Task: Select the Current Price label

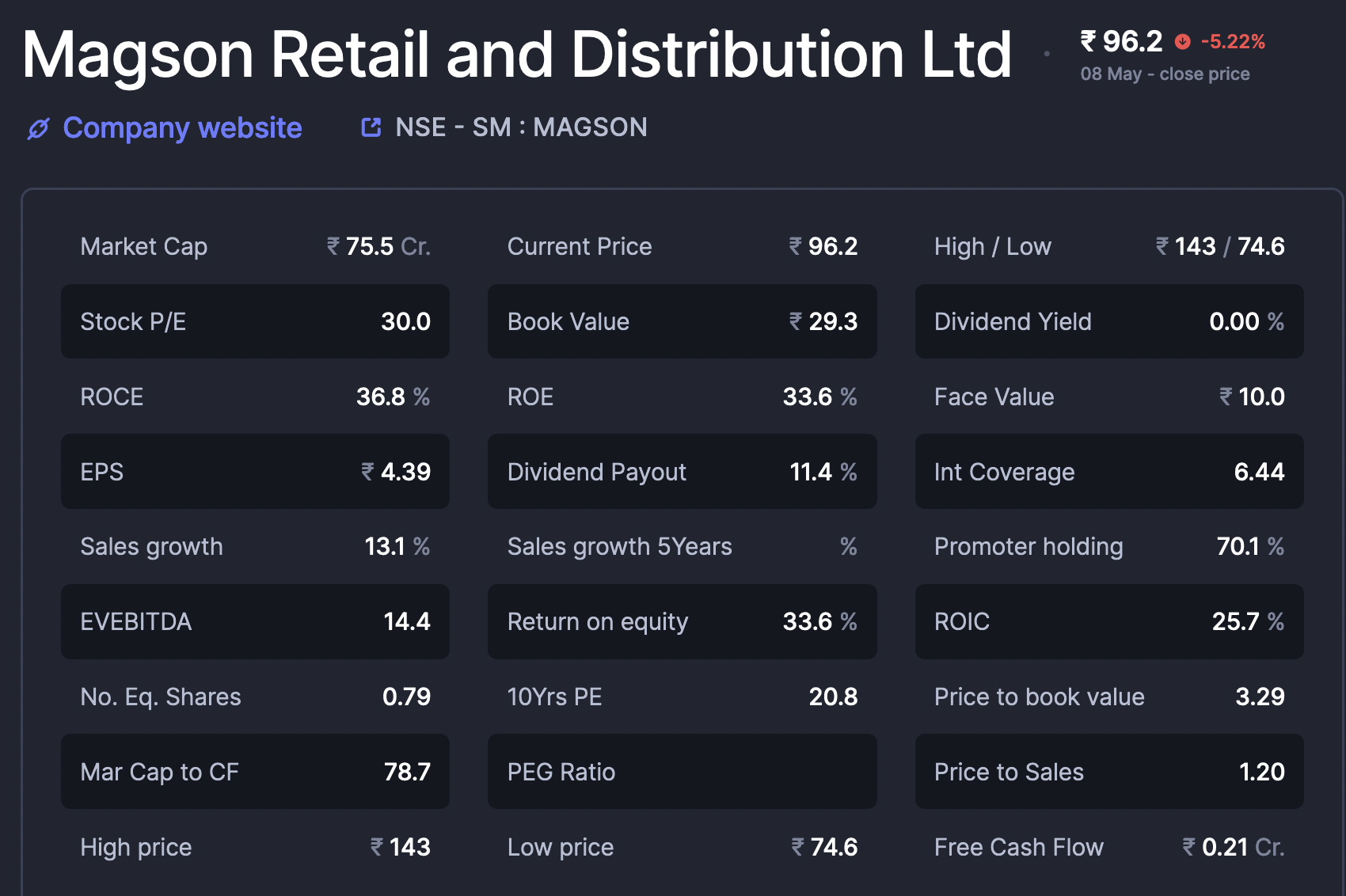Action: point(580,247)
